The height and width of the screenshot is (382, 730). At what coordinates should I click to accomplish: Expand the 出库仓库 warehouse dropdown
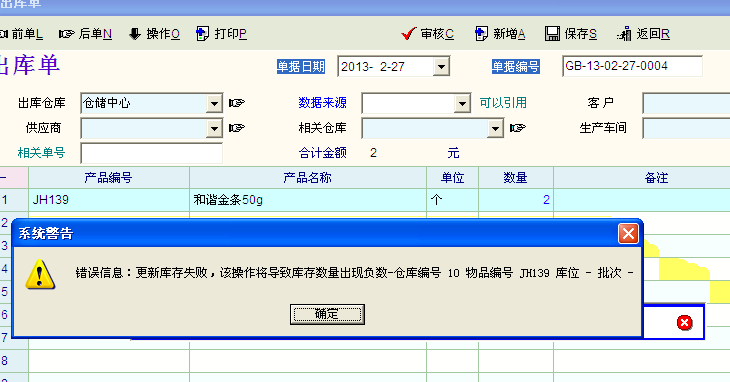(x=214, y=103)
